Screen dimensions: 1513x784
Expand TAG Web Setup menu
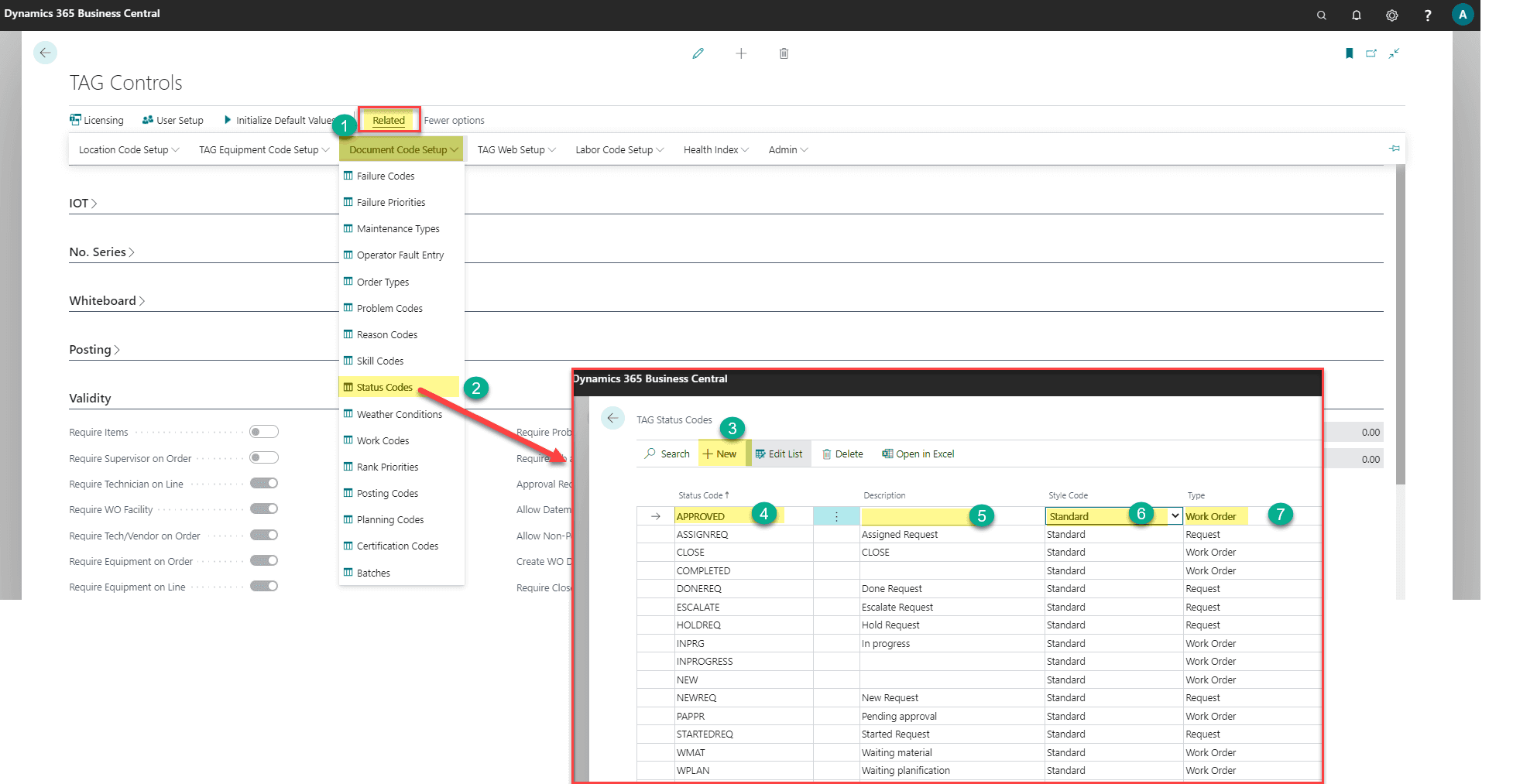click(516, 149)
